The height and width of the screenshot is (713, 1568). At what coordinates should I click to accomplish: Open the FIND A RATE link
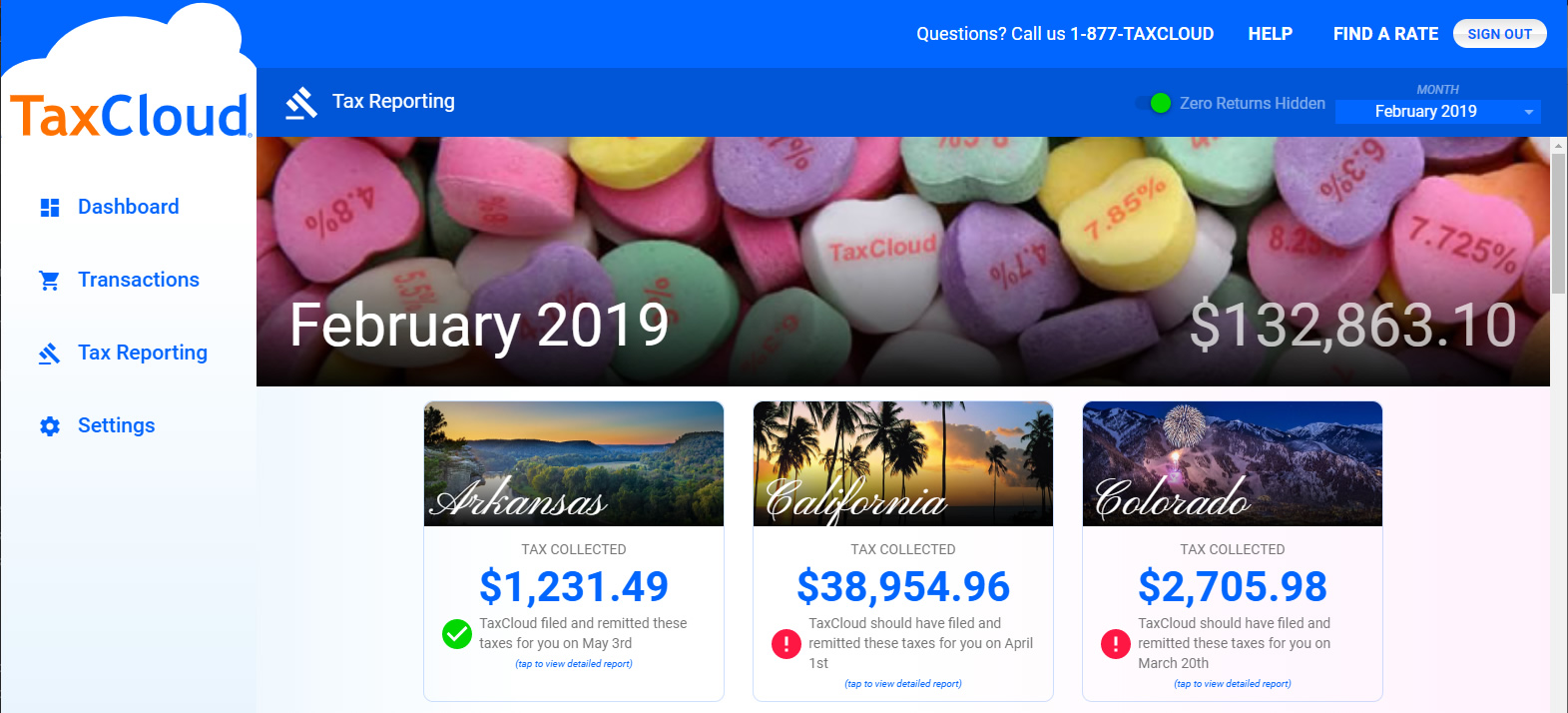[1385, 34]
